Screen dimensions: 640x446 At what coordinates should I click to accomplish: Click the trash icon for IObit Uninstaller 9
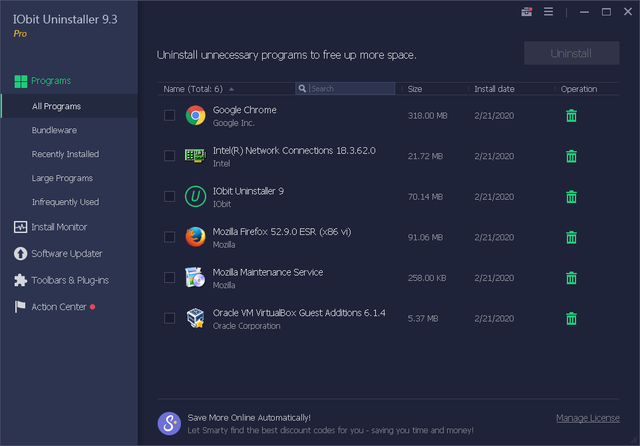click(571, 197)
